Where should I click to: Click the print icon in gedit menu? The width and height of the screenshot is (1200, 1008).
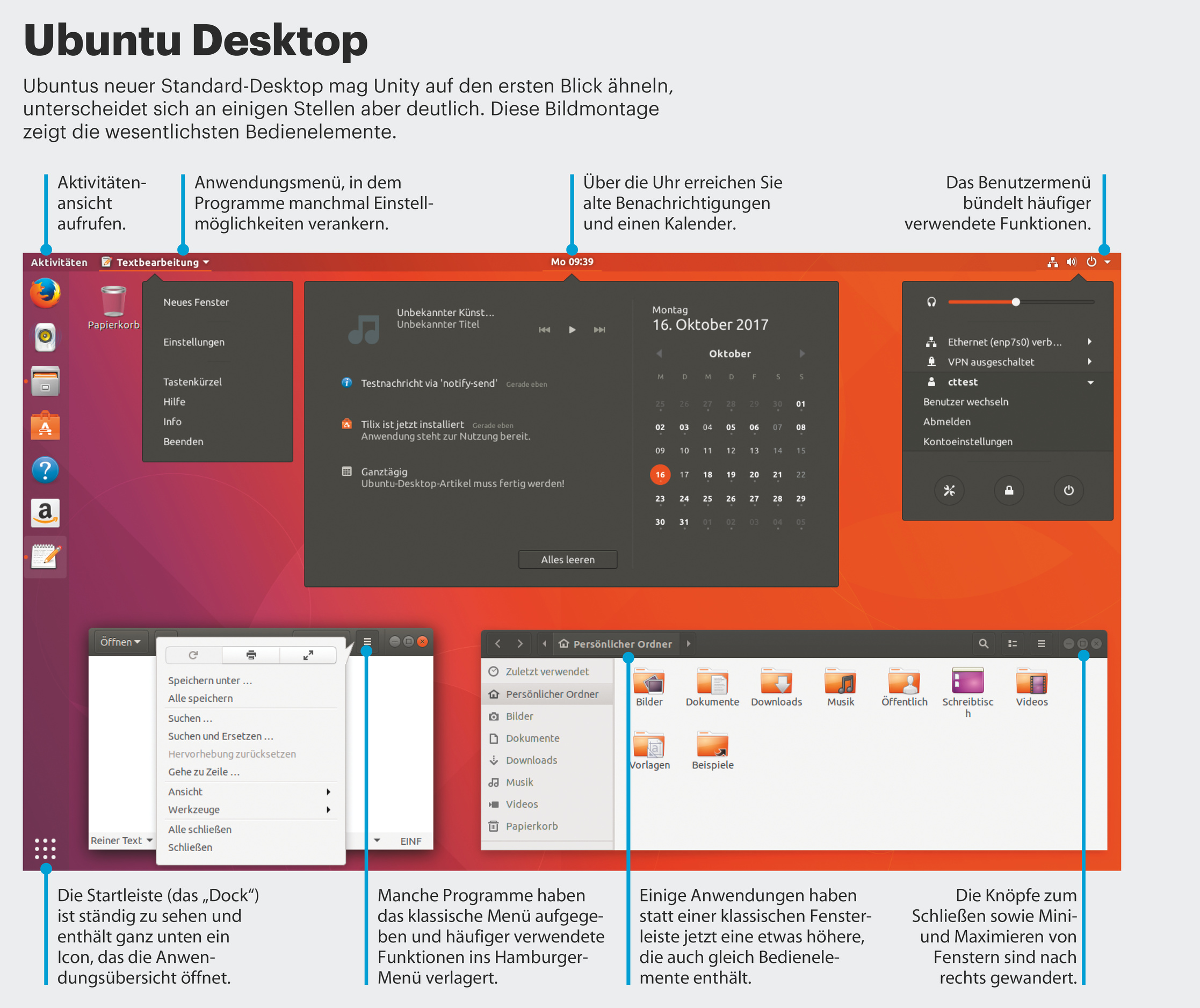coord(251,655)
